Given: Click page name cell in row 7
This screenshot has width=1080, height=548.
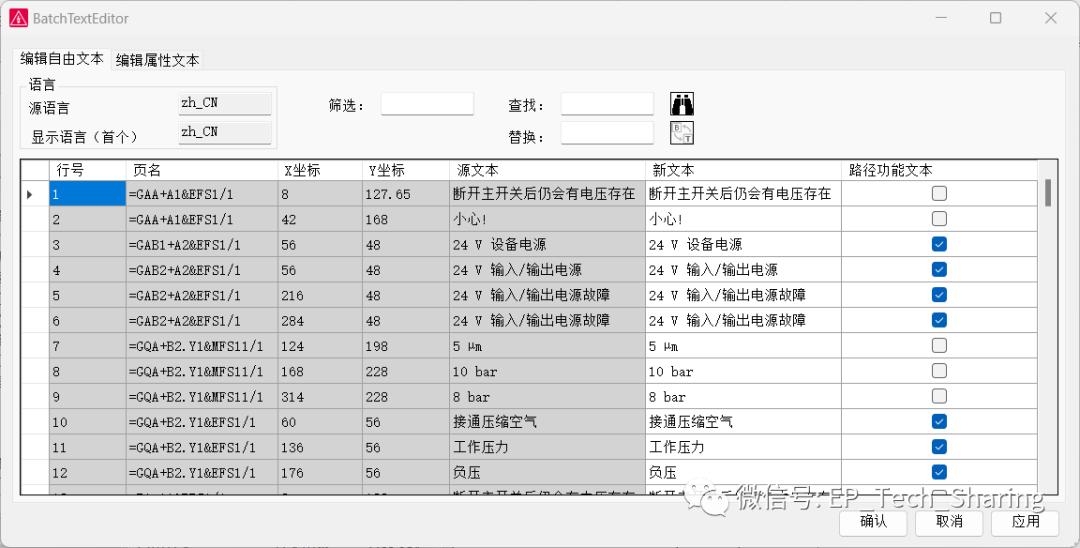Looking at the screenshot, I should (202, 346).
